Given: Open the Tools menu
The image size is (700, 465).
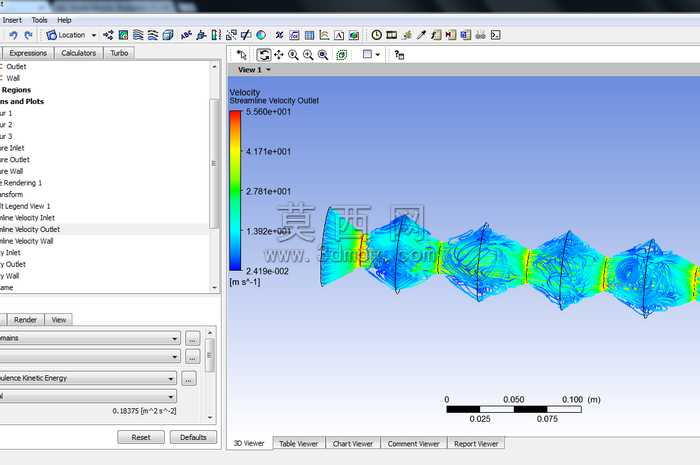Looking at the screenshot, I should tap(39, 20).
